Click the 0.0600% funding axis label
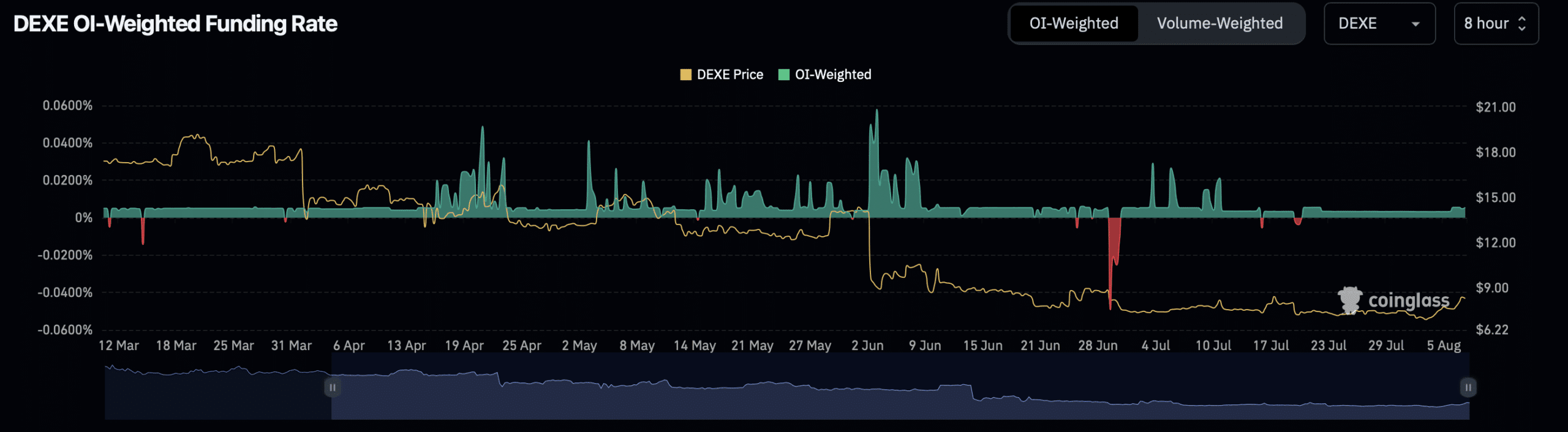 [67, 106]
